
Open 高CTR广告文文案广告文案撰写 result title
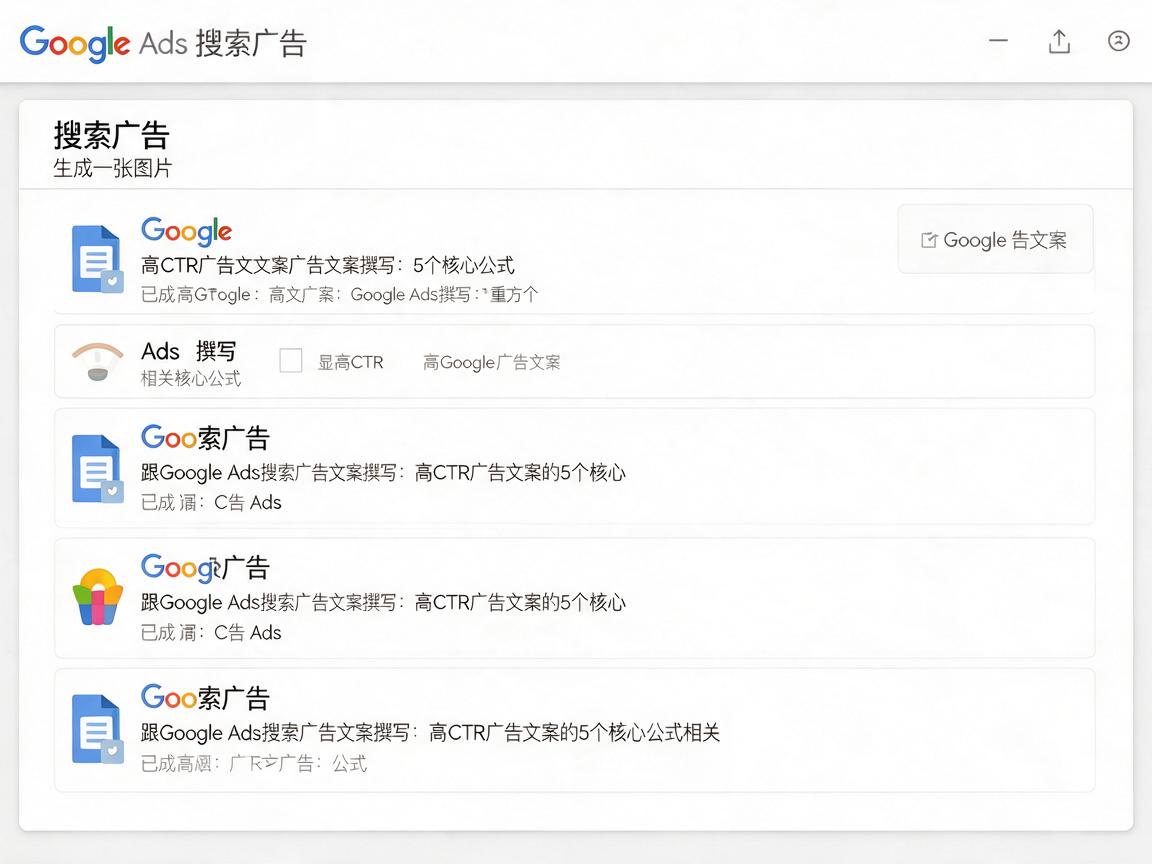(328, 265)
